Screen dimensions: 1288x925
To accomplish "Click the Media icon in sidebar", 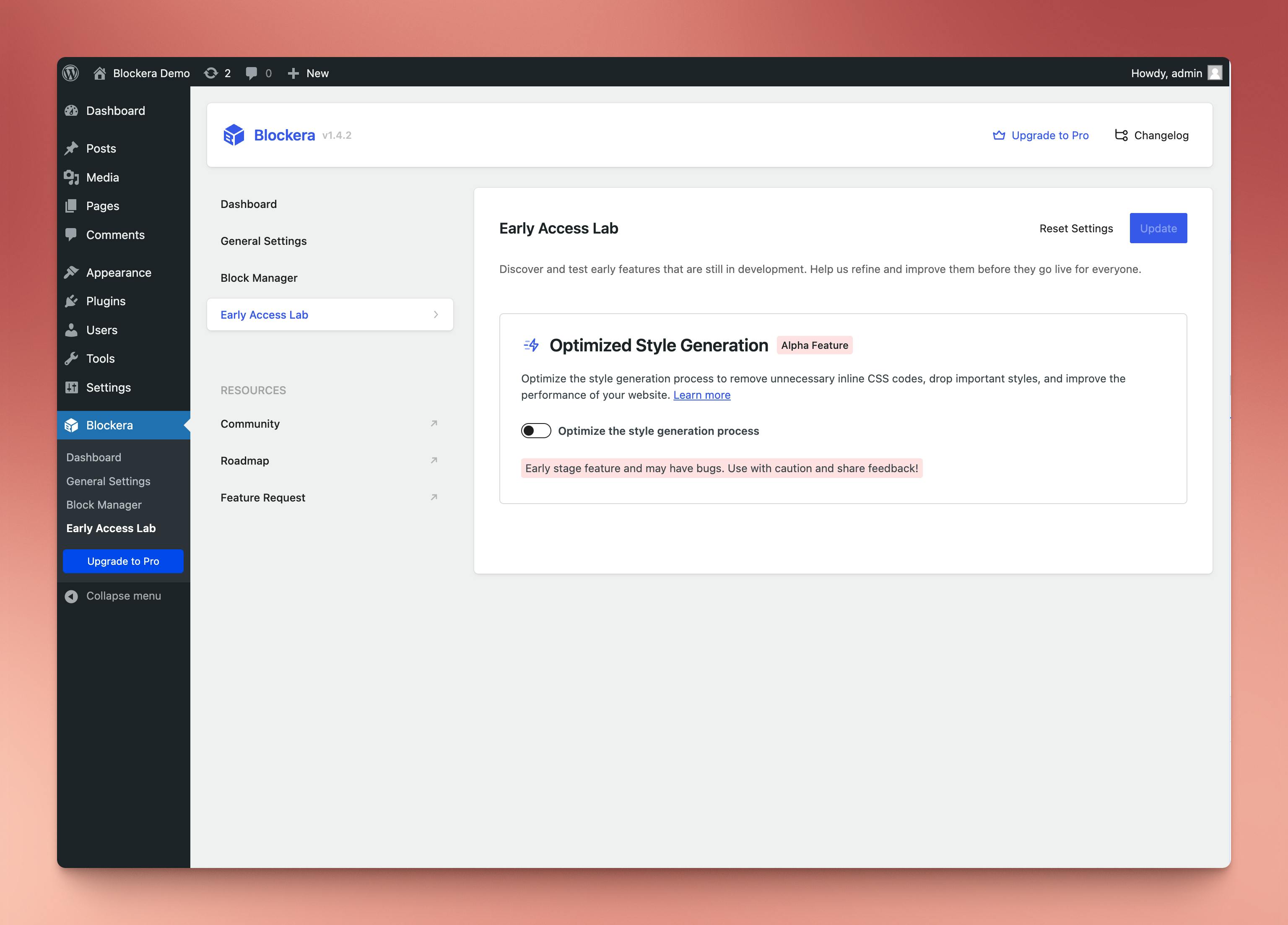I will (x=71, y=177).
